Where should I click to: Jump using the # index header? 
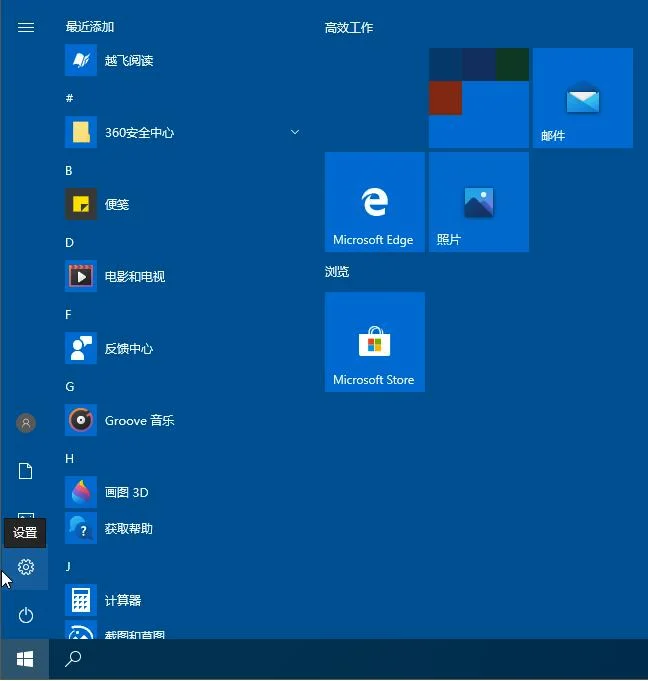pos(69,98)
